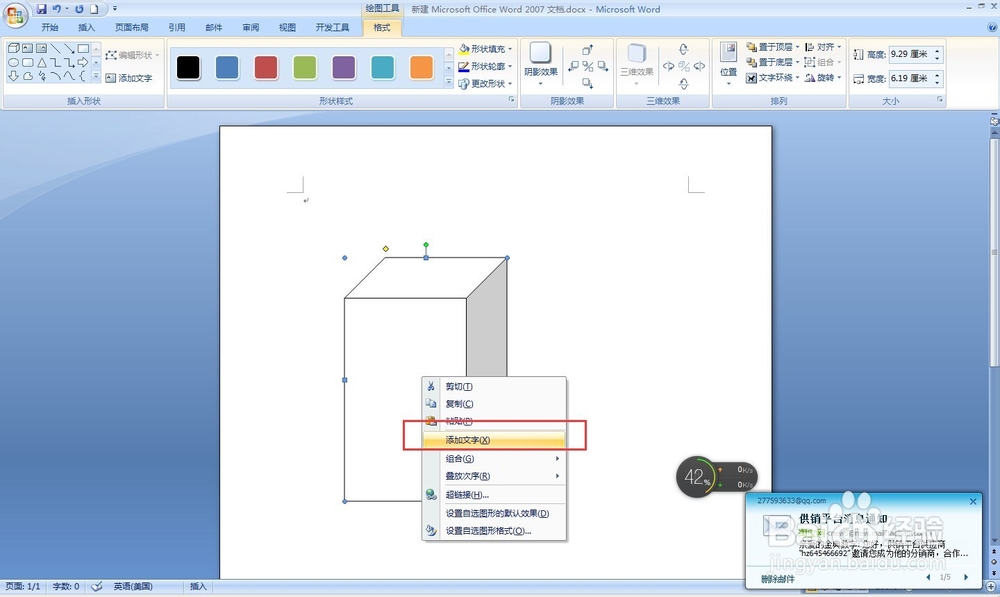Click the spell check icon in status bar
Image resolution: width=1000 pixels, height=597 pixels.
click(x=97, y=586)
